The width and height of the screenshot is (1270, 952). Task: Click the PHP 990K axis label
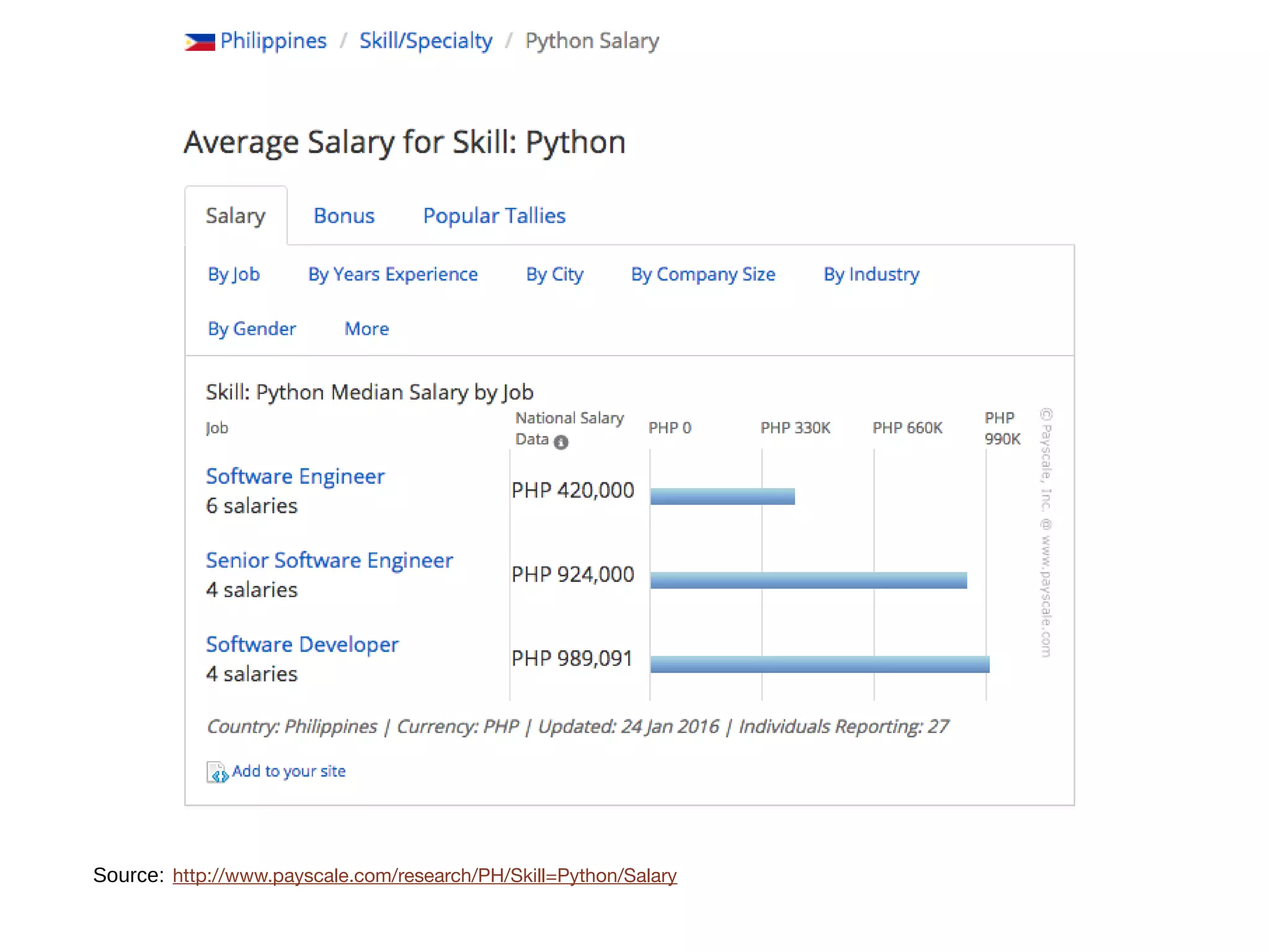[1003, 429]
